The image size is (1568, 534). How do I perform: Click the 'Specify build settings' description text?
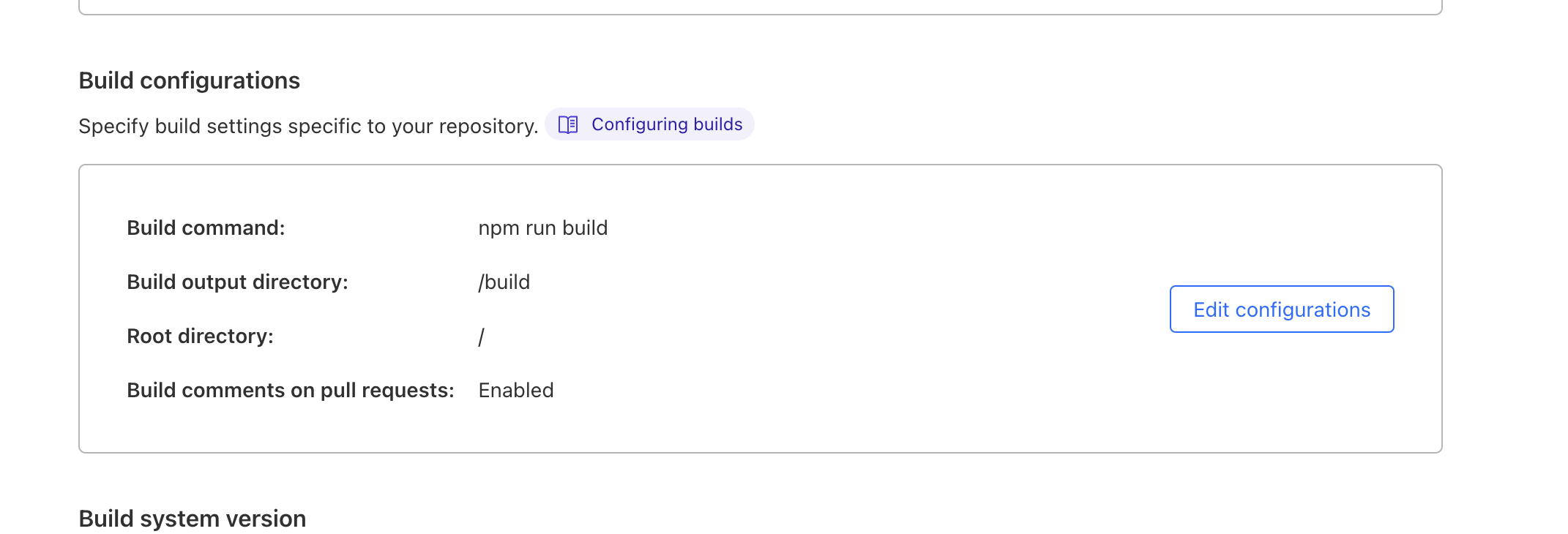pos(308,127)
